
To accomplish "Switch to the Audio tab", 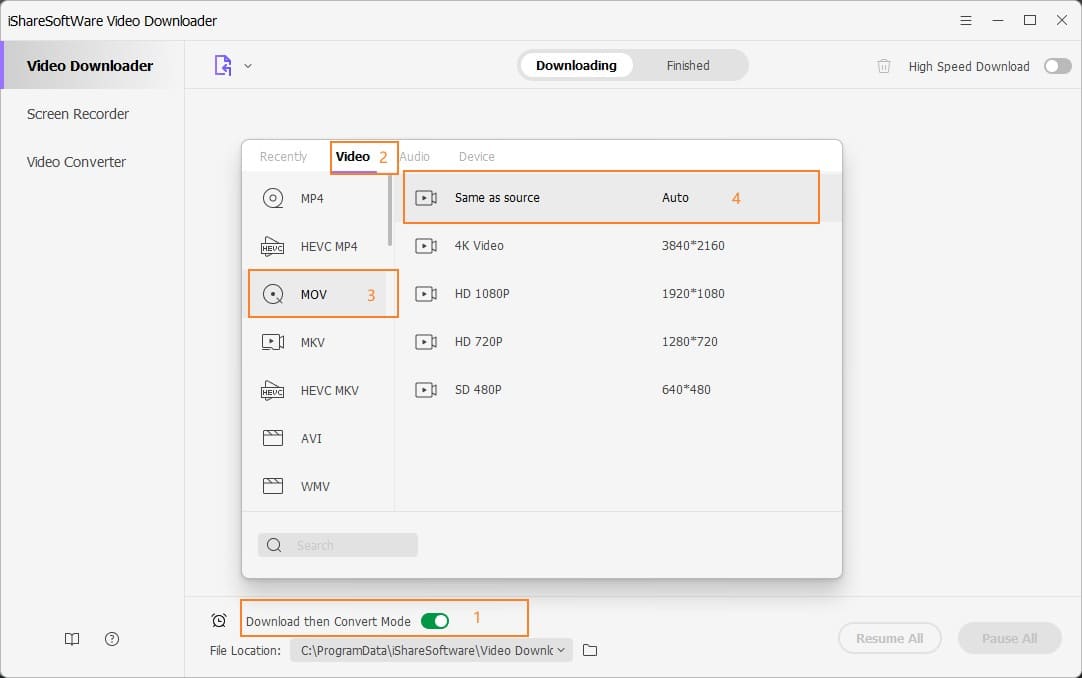I will coord(415,156).
